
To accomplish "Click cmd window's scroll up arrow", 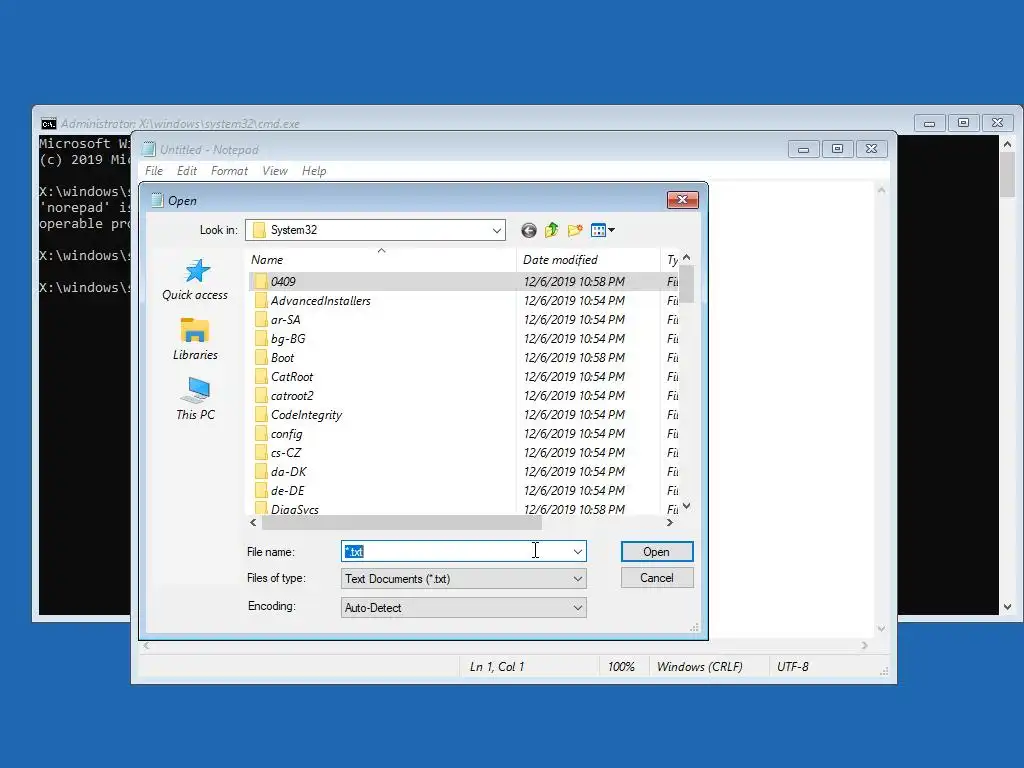I will [x=1007, y=144].
